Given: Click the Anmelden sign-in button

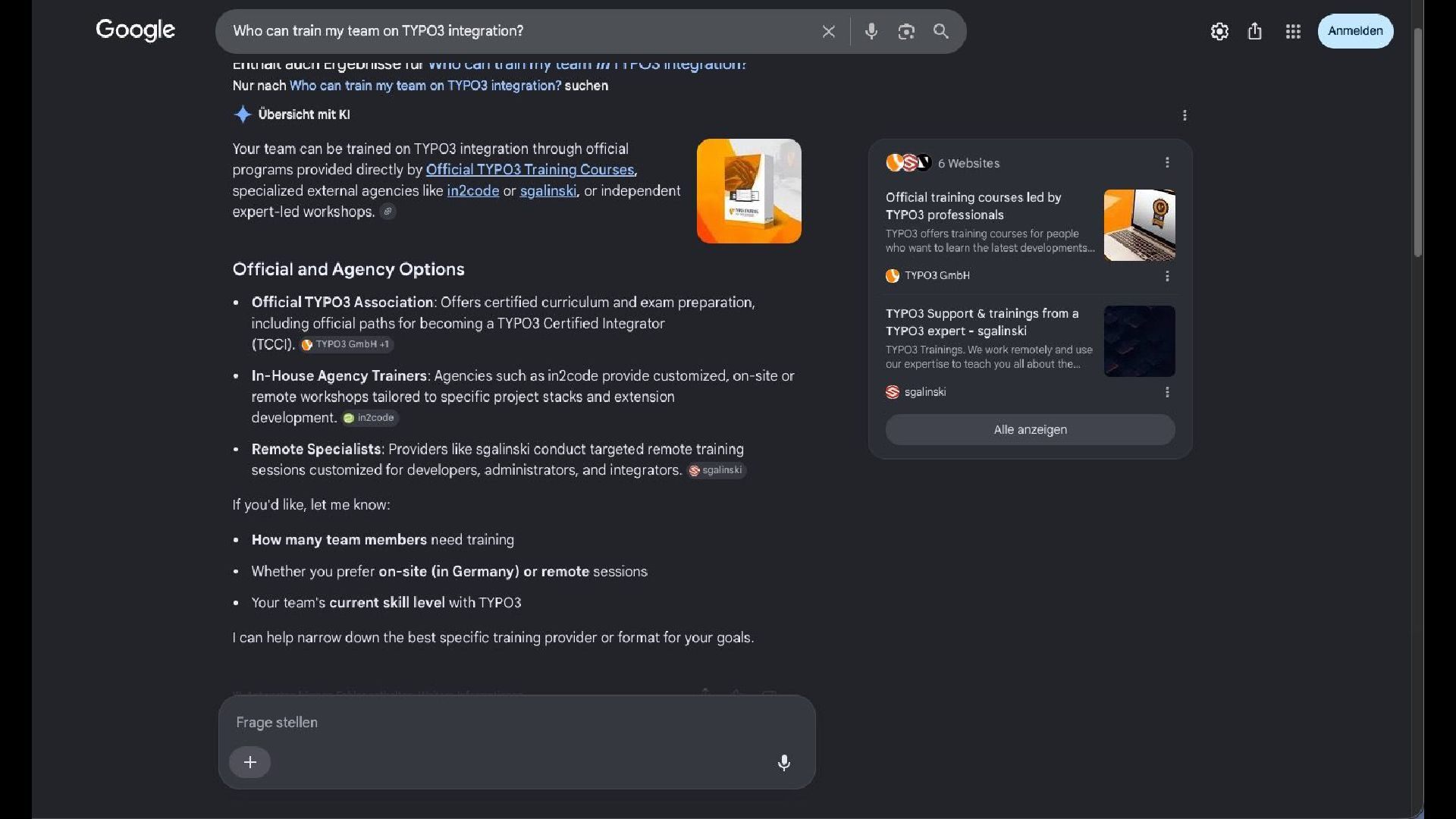Looking at the screenshot, I should (x=1355, y=31).
